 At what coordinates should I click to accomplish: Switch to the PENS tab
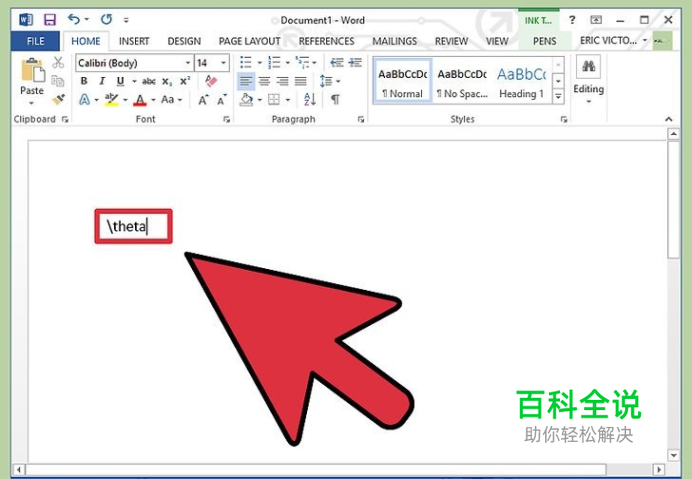coord(544,41)
